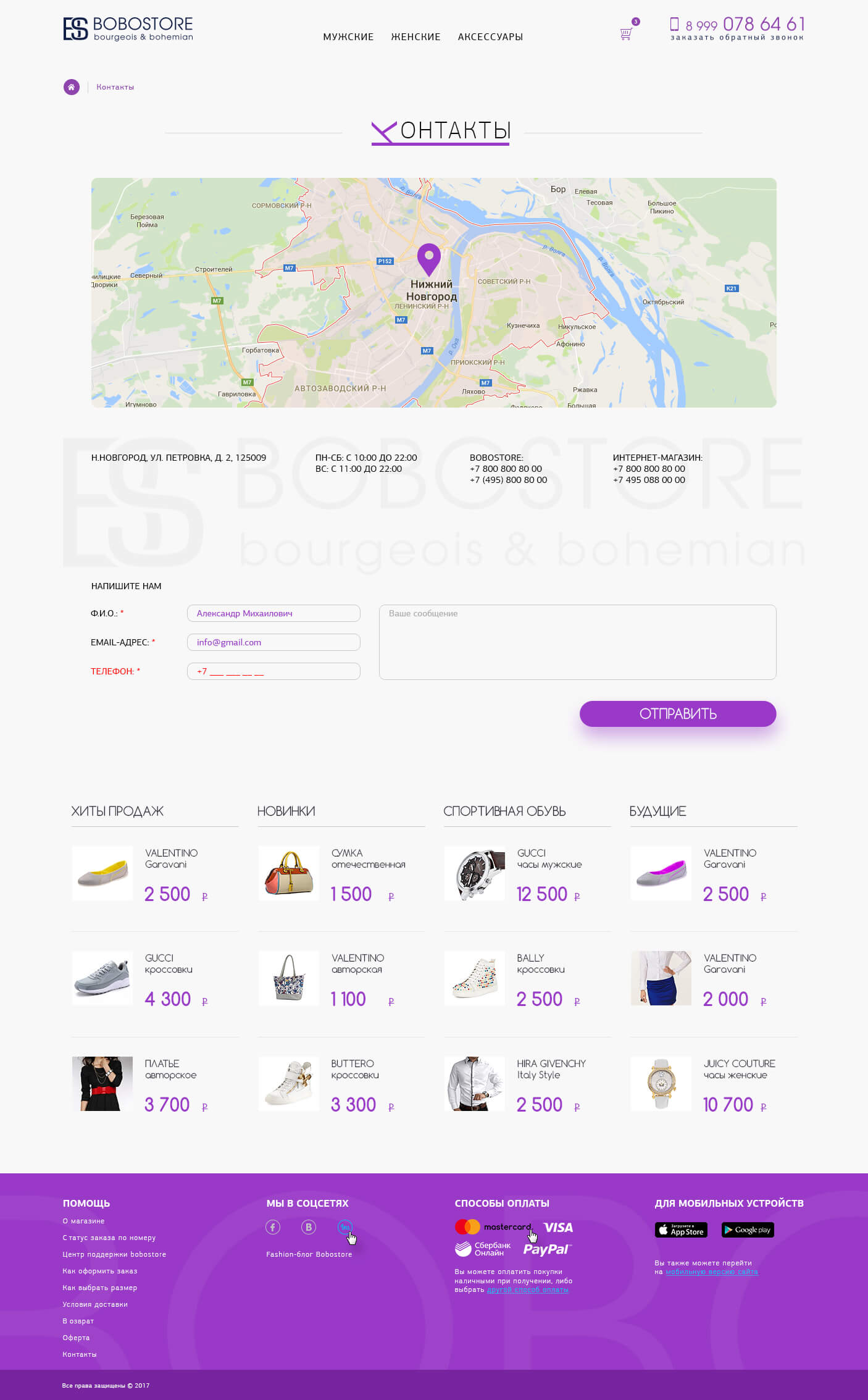Open the Instagram social icon
868x1400 pixels.
345,1227
